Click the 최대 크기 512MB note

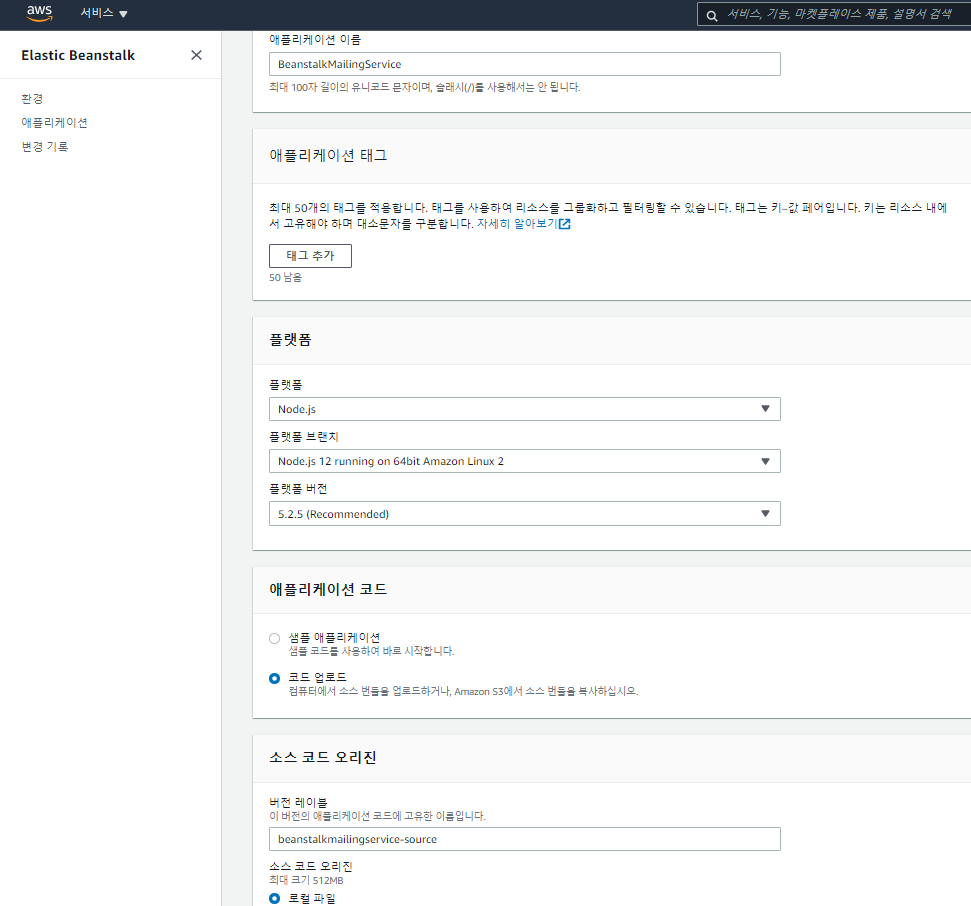306,880
